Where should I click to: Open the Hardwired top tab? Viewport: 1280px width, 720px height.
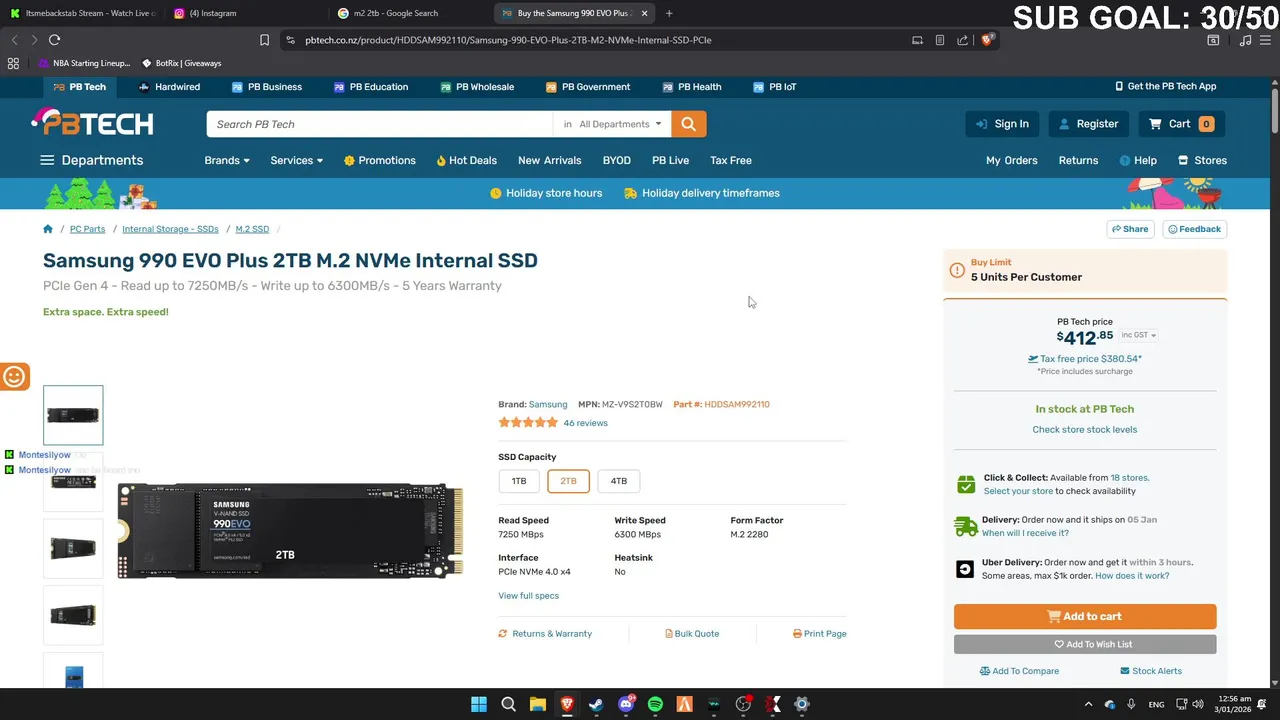[169, 87]
